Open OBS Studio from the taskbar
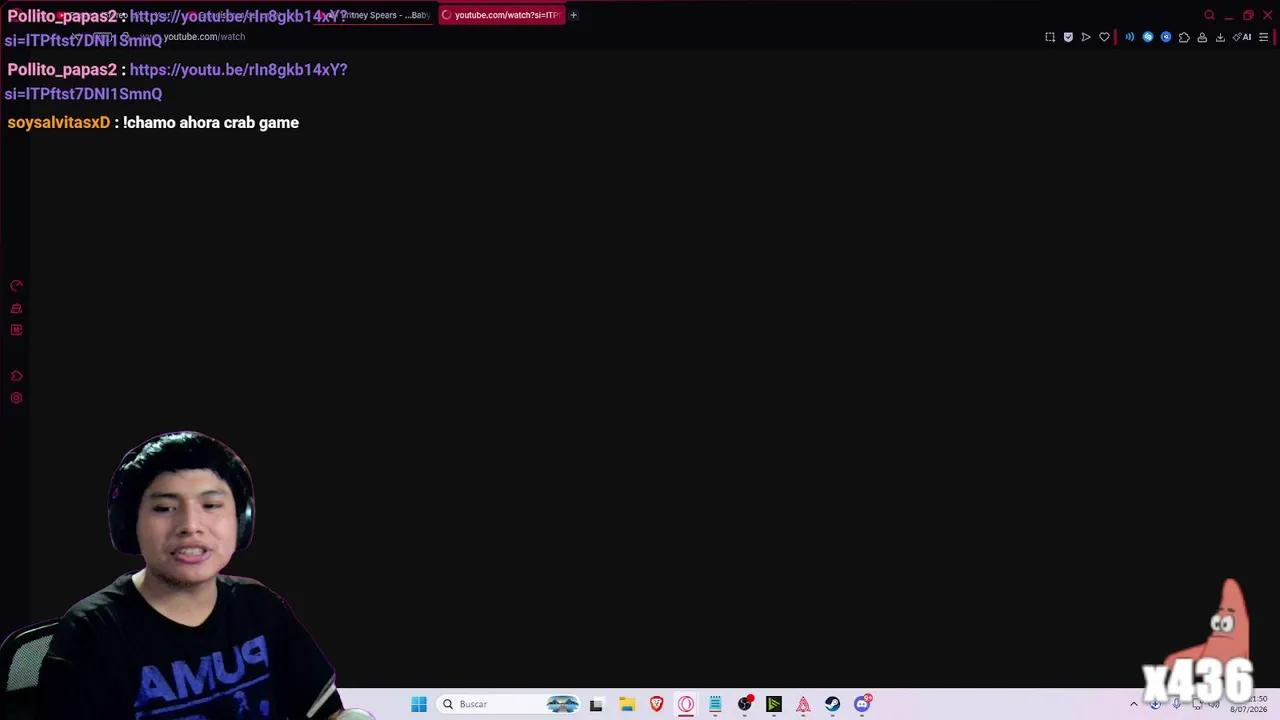Viewport: 1280px width, 720px height. click(745, 704)
